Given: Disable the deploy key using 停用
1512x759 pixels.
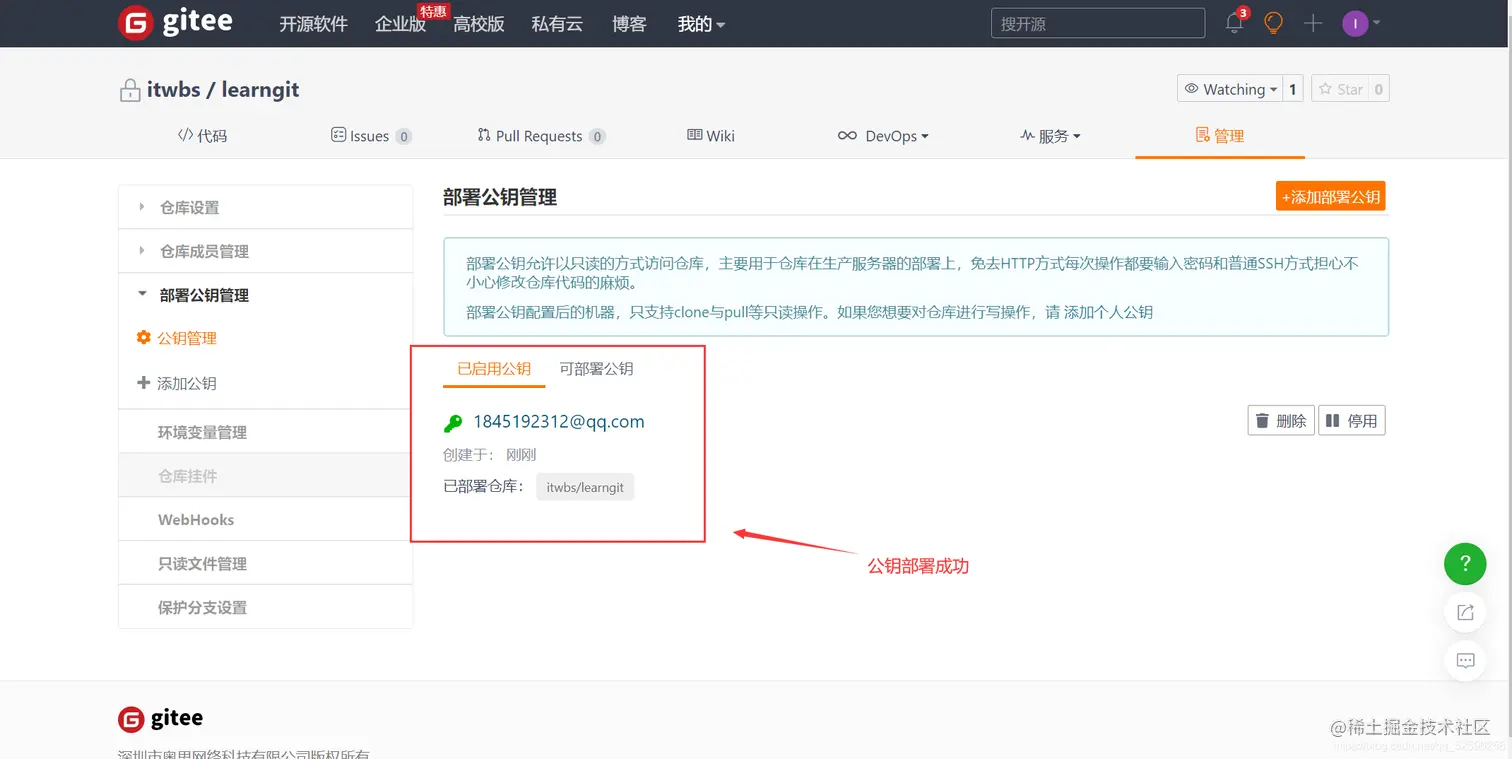Looking at the screenshot, I should [1352, 420].
